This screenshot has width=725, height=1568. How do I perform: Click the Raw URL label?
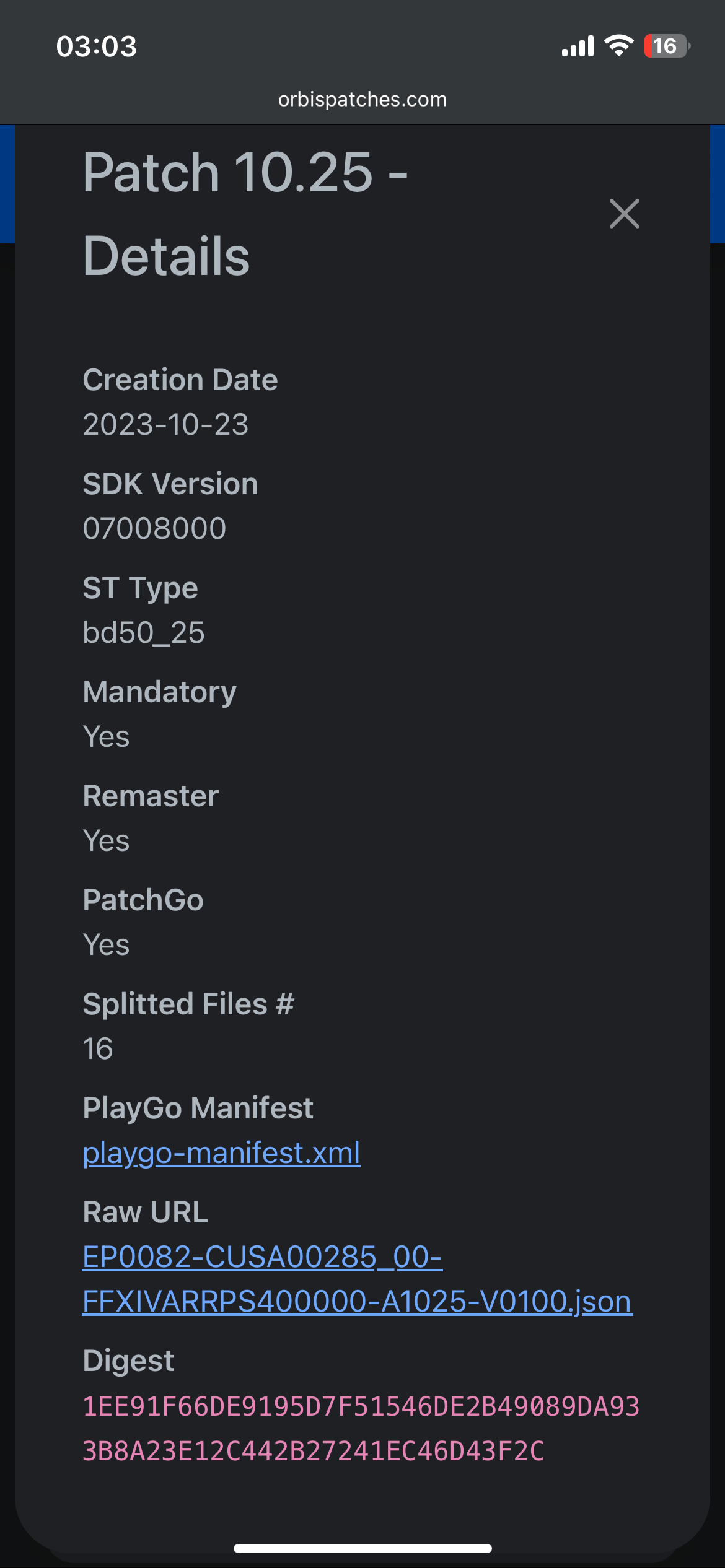[x=145, y=1213]
